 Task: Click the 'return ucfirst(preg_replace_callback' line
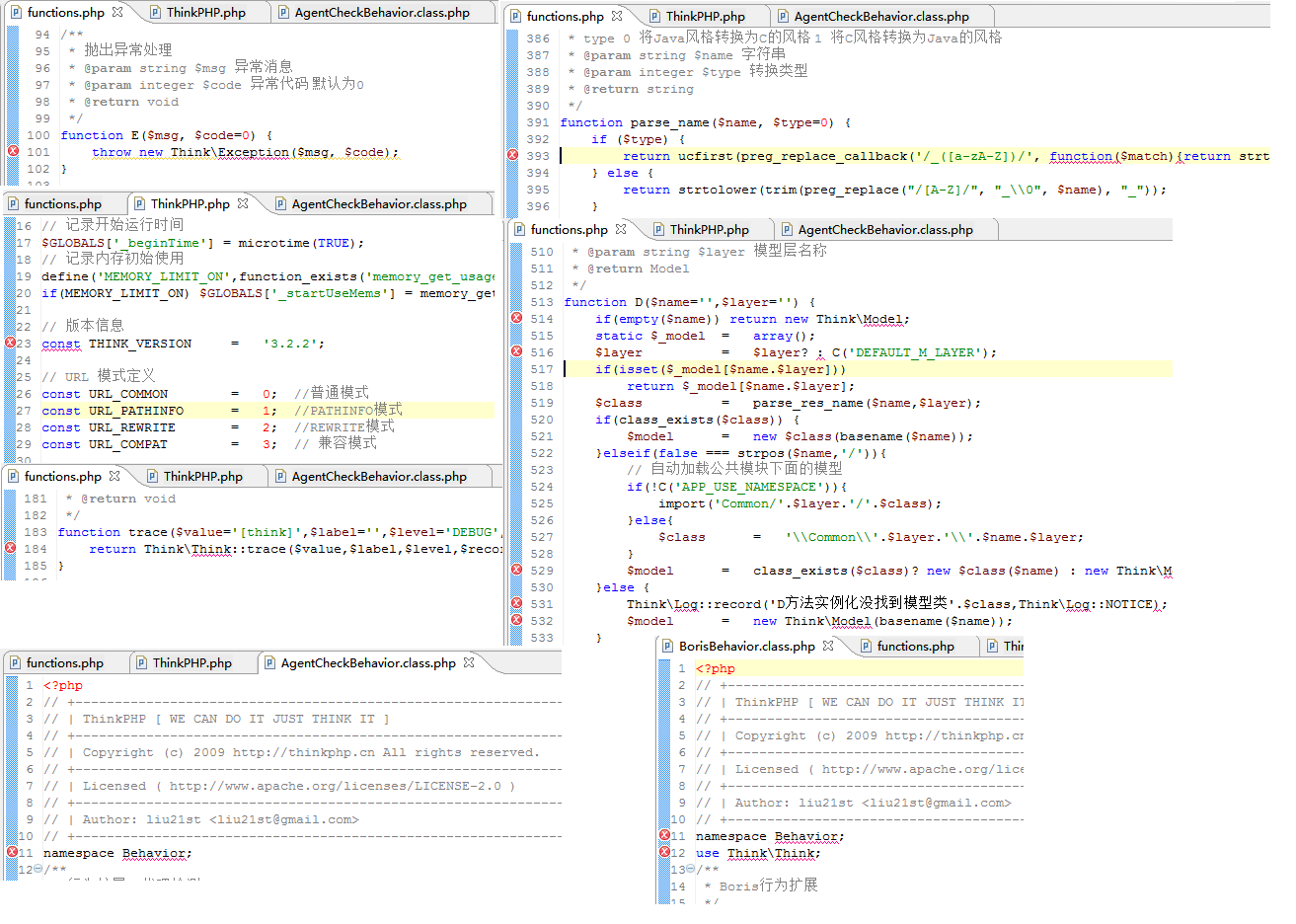(946, 156)
